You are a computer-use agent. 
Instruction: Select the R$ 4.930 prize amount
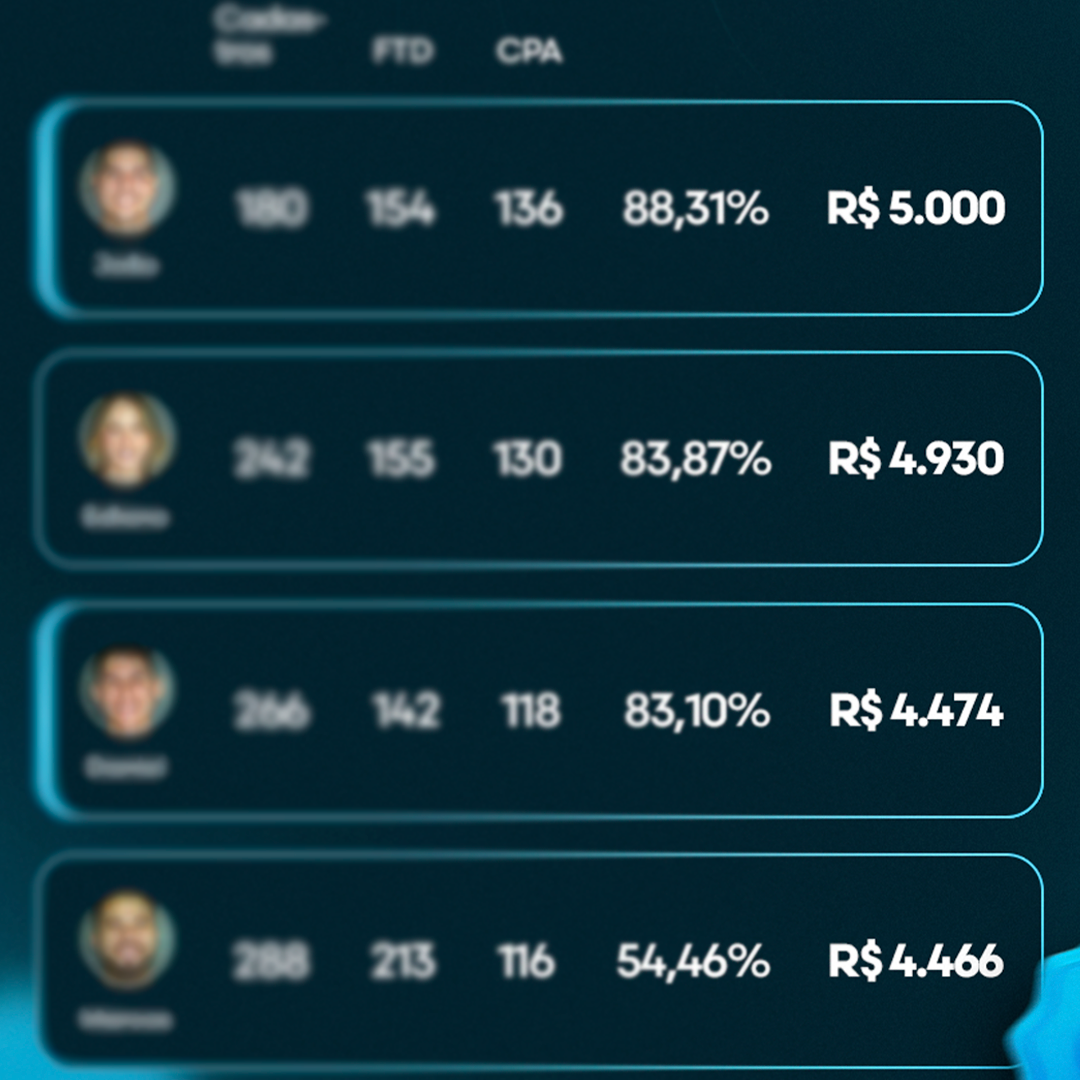pyautogui.click(x=916, y=460)
